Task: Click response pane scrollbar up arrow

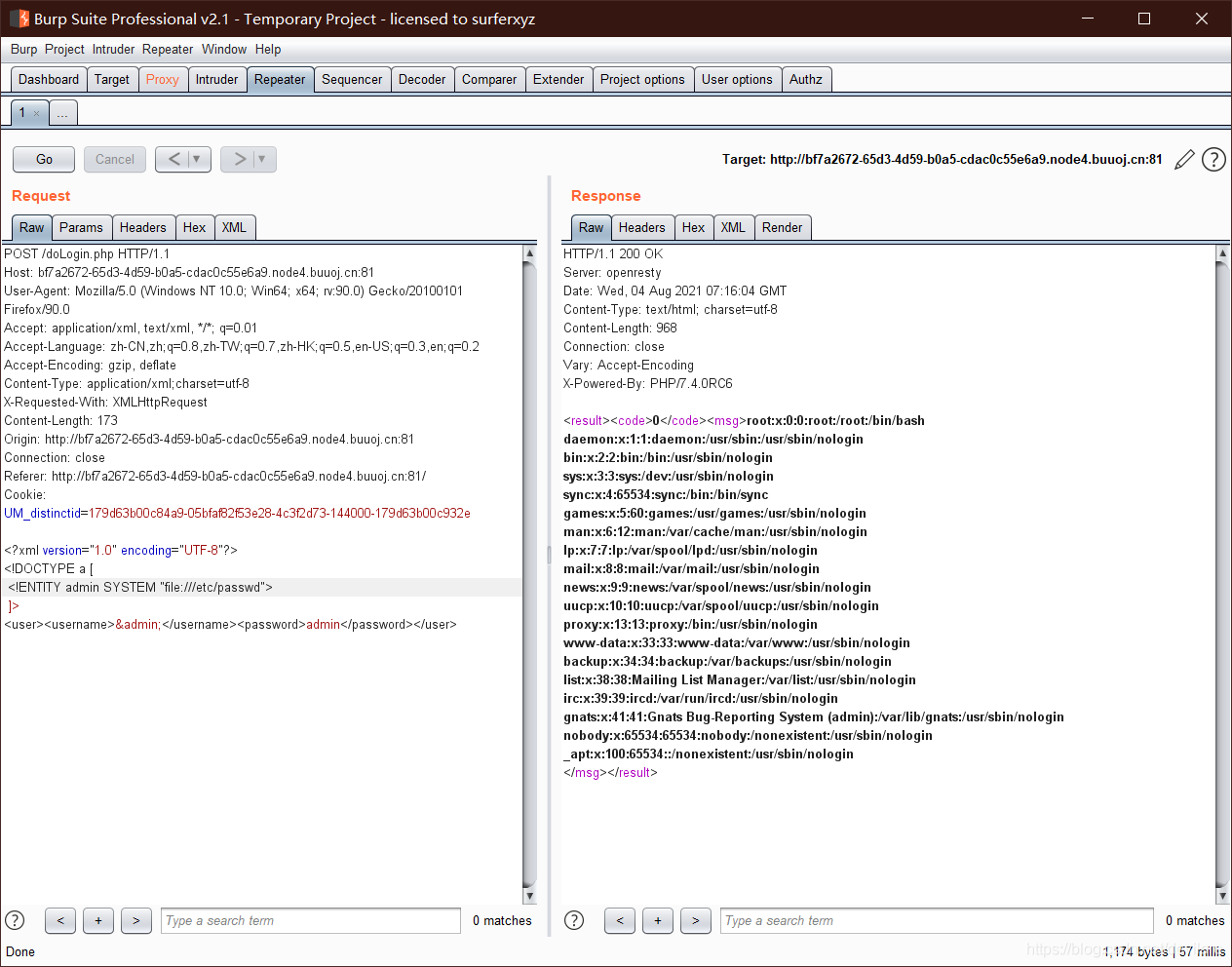Action: tap(1223, 253)
